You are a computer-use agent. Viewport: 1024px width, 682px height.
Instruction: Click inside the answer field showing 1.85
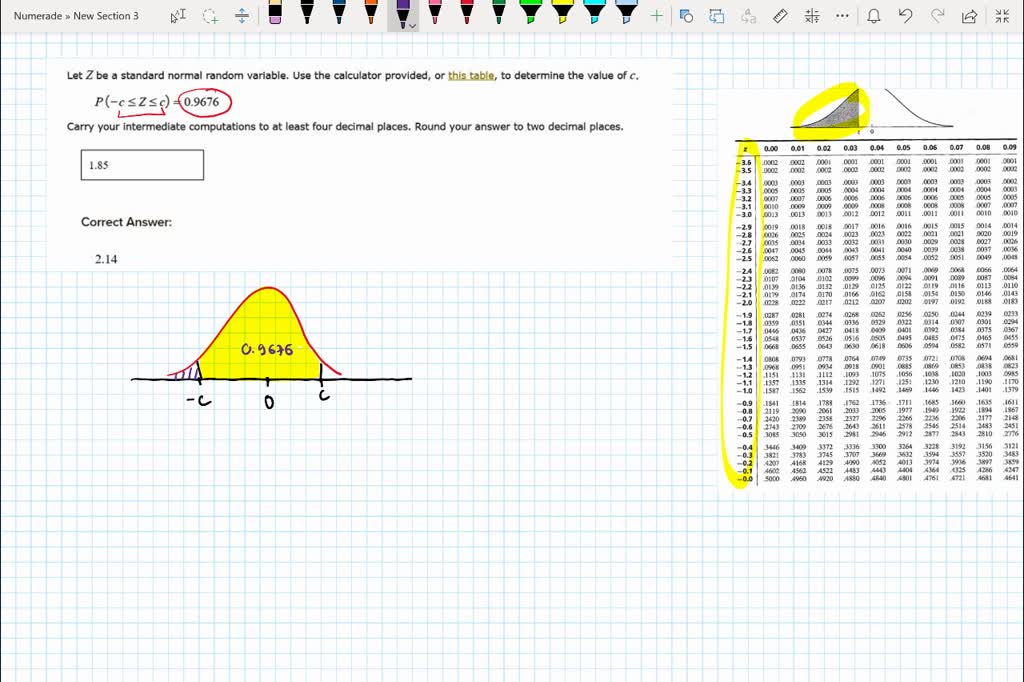[140, 164]
